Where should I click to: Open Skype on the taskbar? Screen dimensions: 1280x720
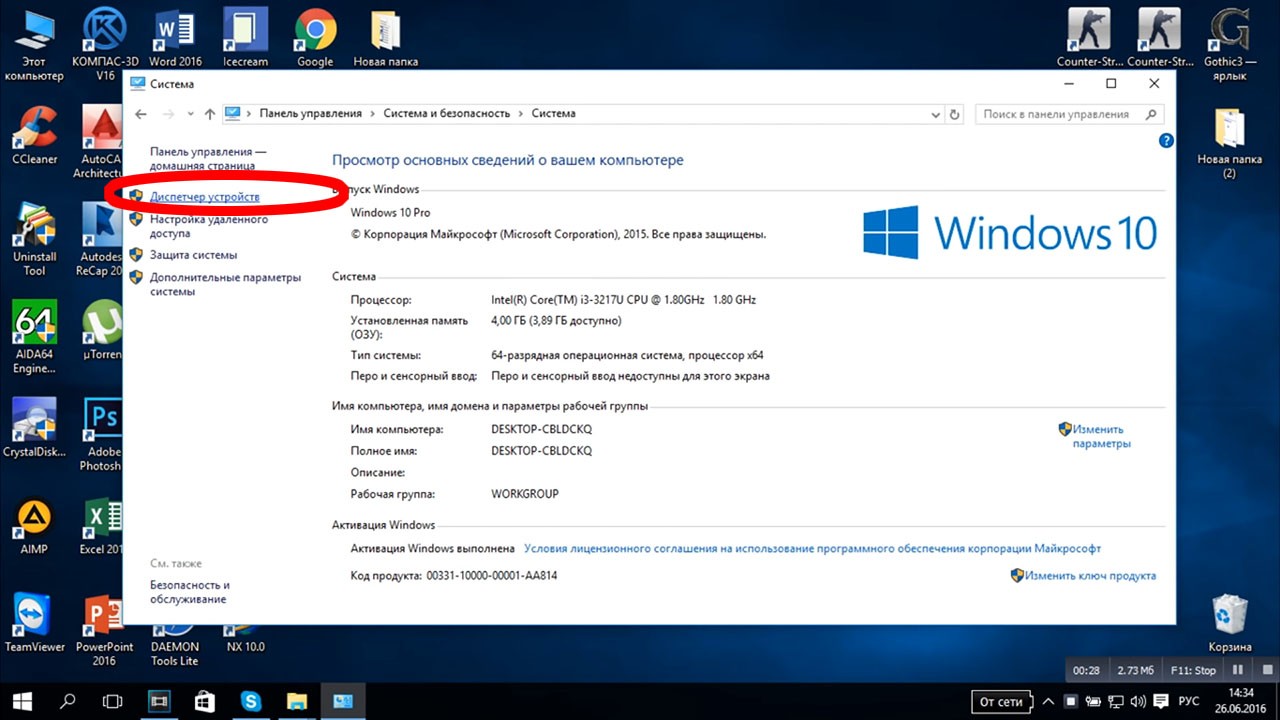click(250, 700)
